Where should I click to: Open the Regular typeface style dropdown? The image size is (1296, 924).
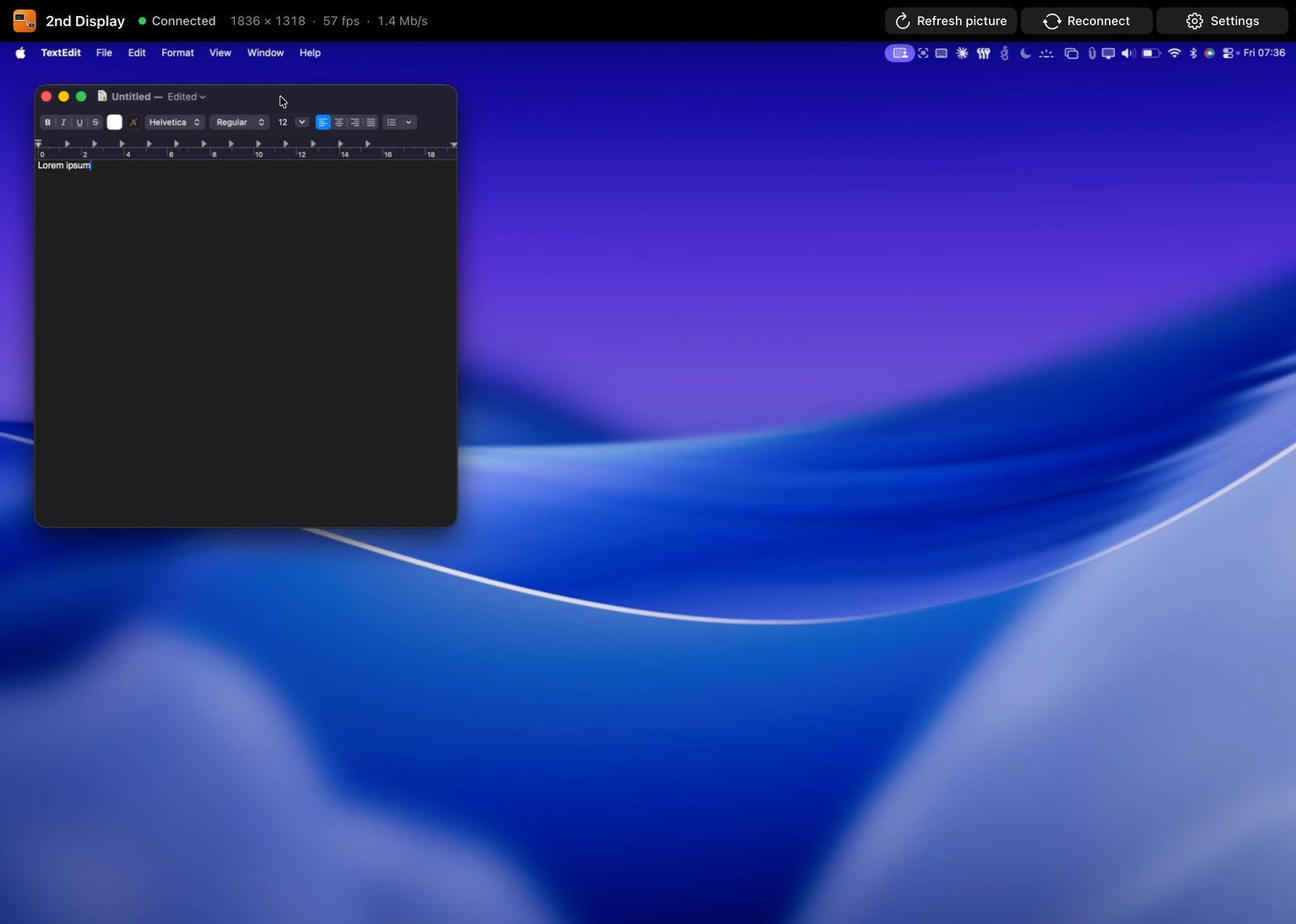[240, 122]
